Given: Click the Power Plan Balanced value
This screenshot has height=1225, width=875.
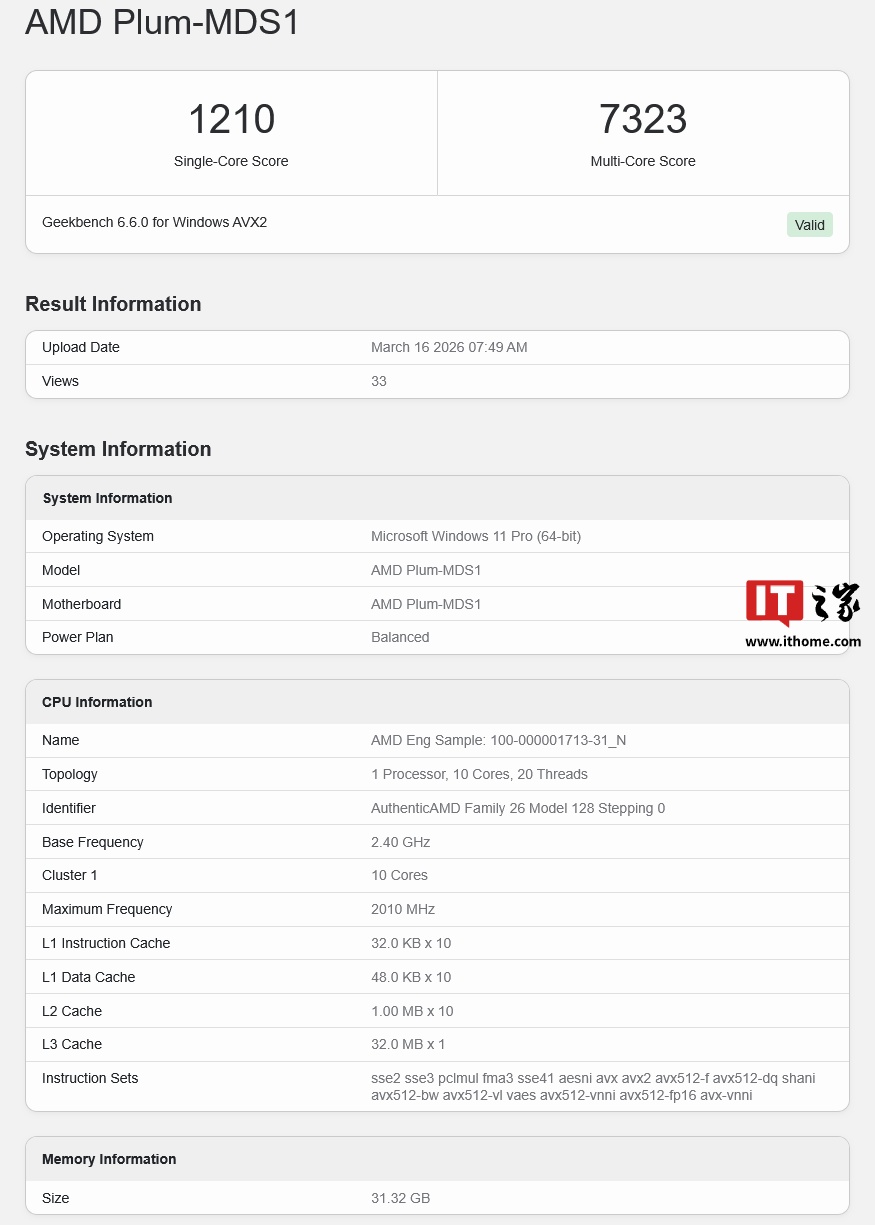Looking at the screenshot, I should 400,637.
